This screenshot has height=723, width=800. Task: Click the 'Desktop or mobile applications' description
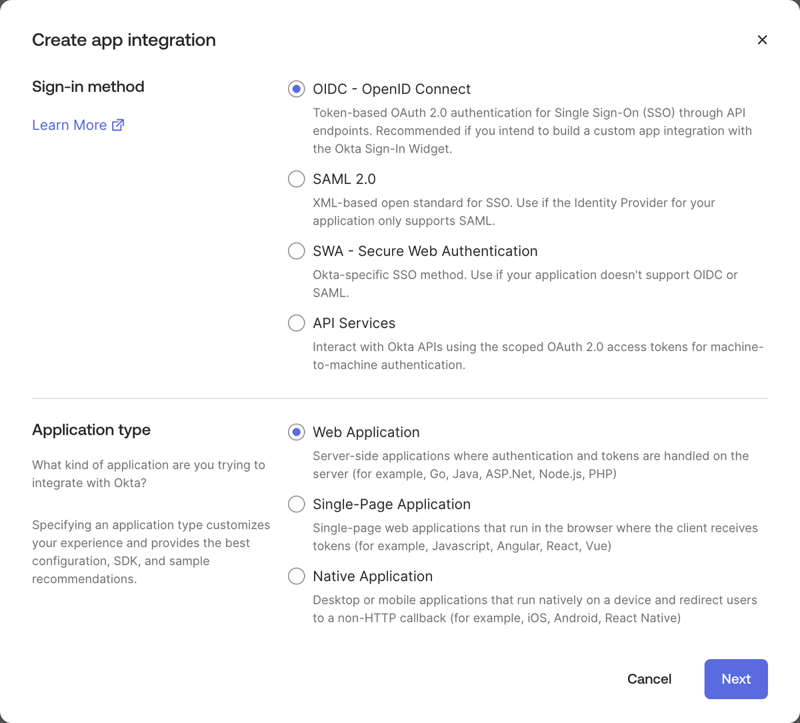point(535,609)
